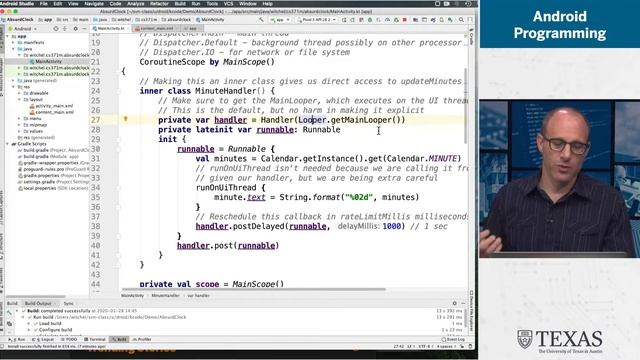
Task: Click the Search Everywhere magnifier icon
Action: (461, 20)
